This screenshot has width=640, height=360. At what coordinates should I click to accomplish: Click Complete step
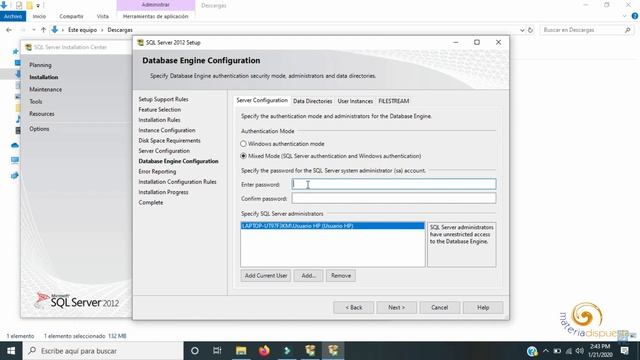tap(151, 202)
